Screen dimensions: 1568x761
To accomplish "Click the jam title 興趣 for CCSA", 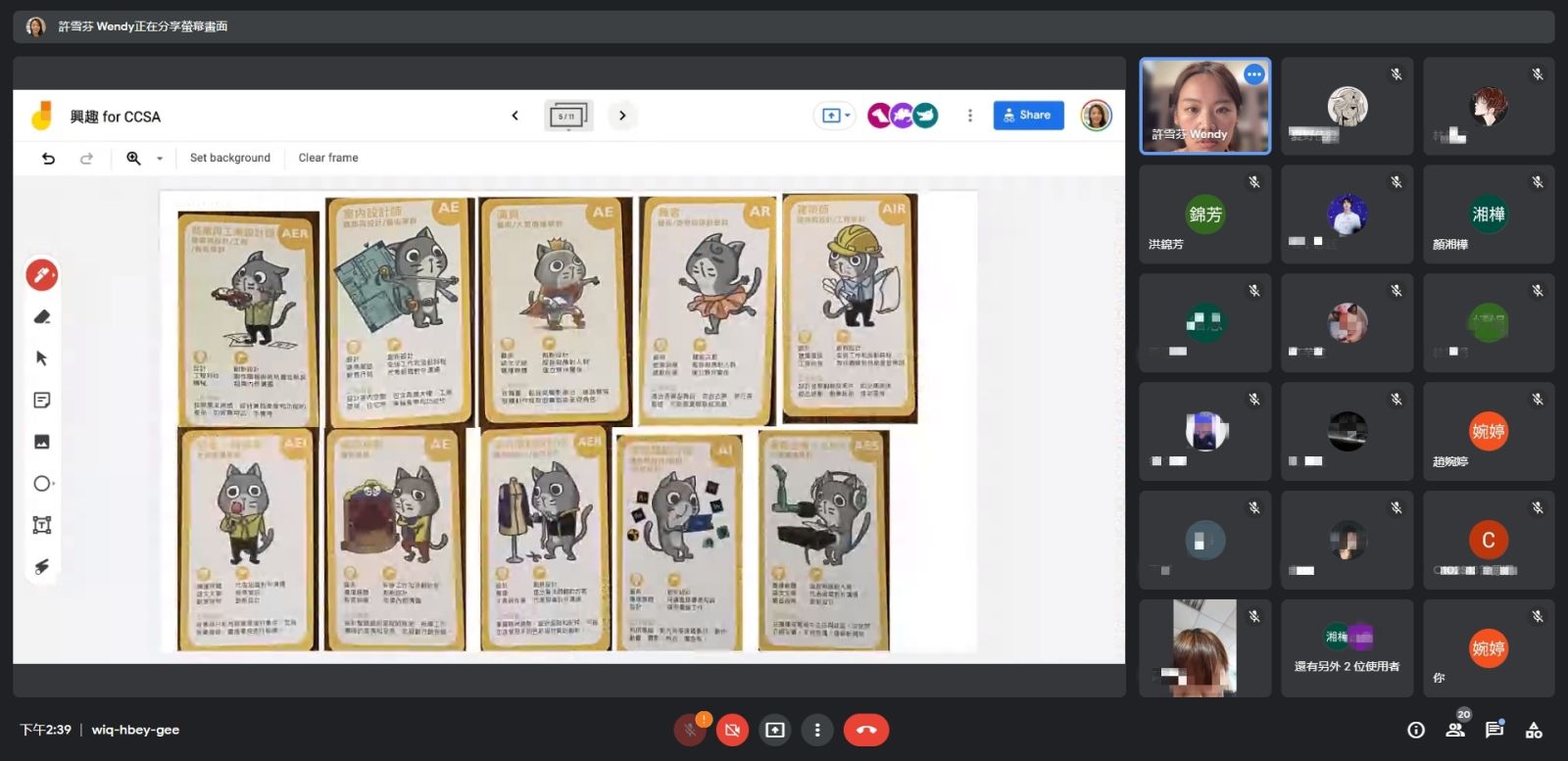I will click(x=115, y=117).
